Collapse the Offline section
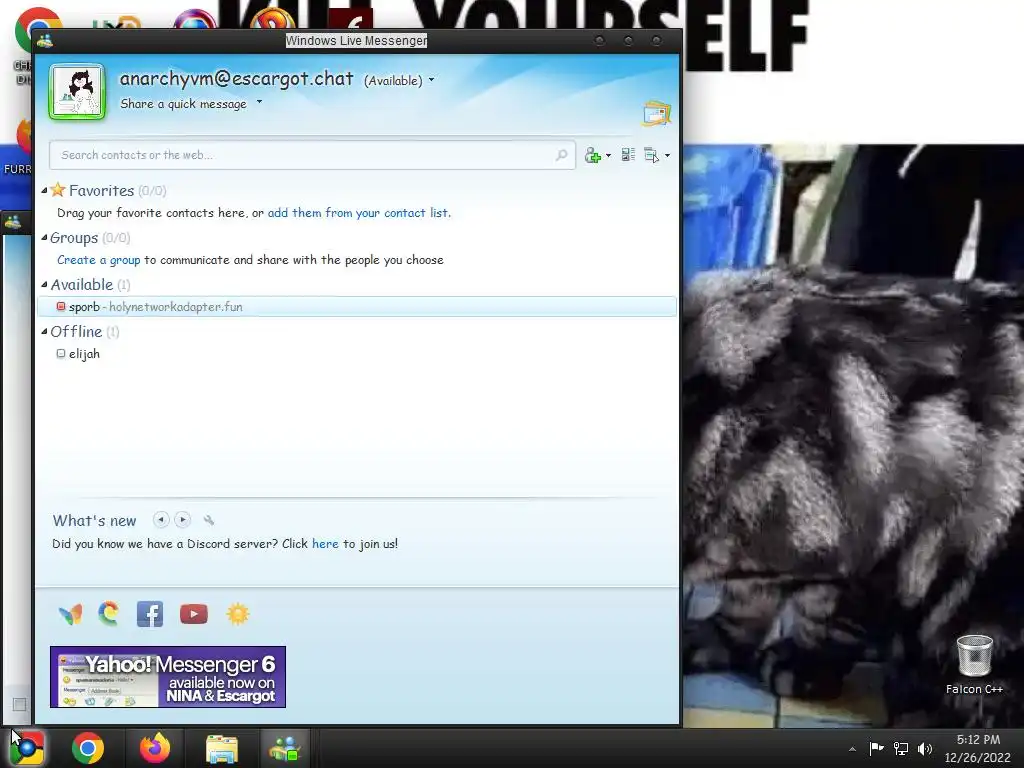Image resolution: width=1024 pixels, height=768 pixels. (x=44, y=332)
